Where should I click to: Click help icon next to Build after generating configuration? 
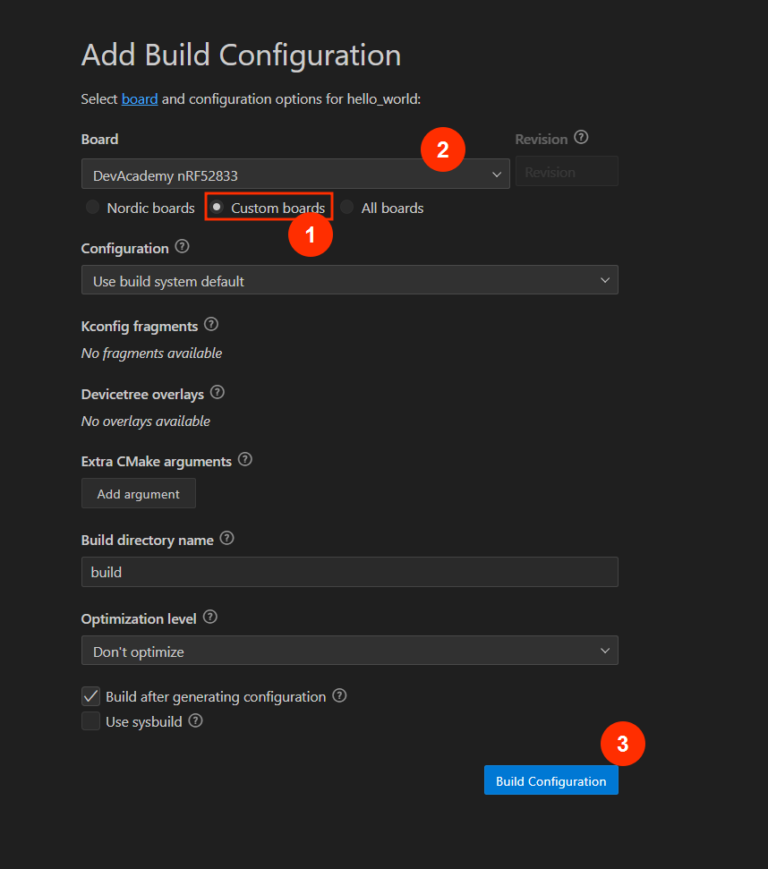coord(340,696)
